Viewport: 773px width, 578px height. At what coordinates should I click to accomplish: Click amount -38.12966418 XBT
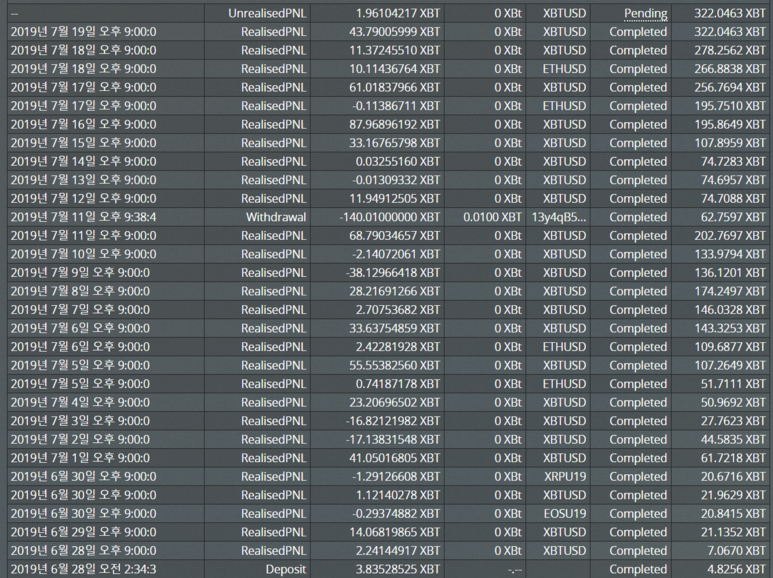pyautogui.click(x=393, y=273)
